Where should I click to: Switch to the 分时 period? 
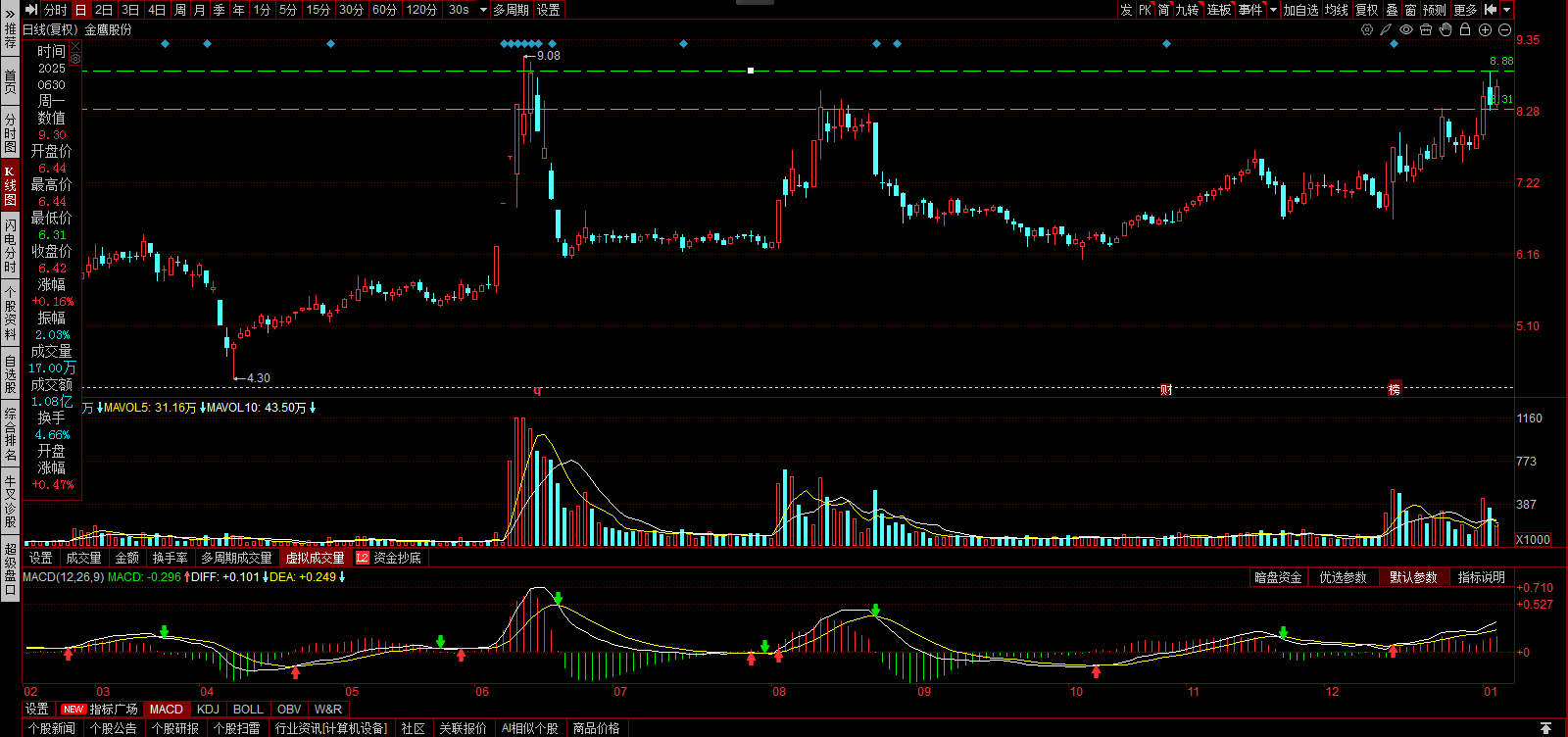(56, 10)
